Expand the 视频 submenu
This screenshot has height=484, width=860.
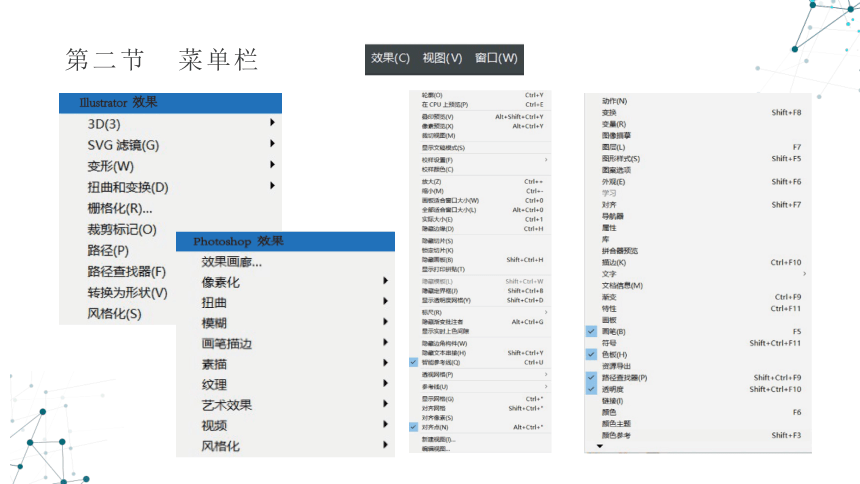pyautogui.click(x=285, y=425)
